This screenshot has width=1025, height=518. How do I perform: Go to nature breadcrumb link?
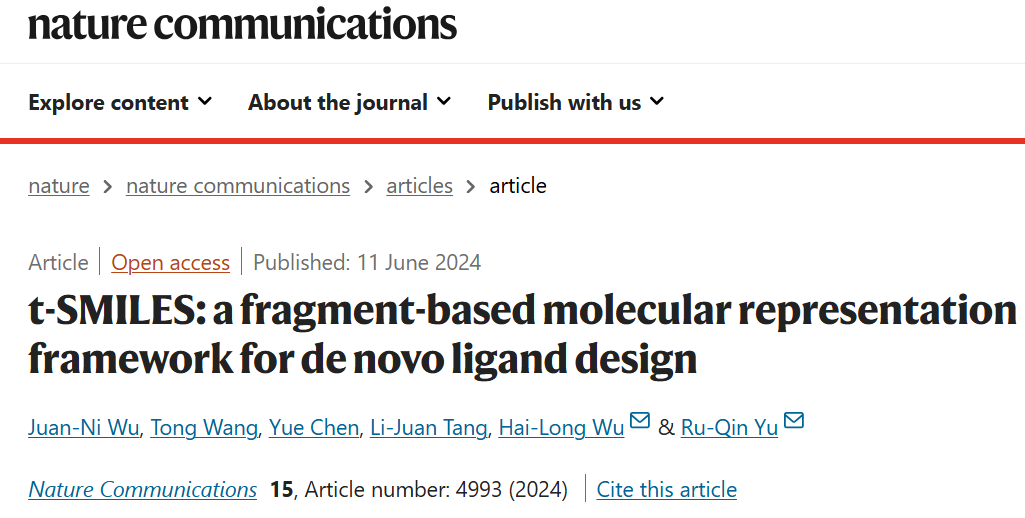[x=59, y=186]
